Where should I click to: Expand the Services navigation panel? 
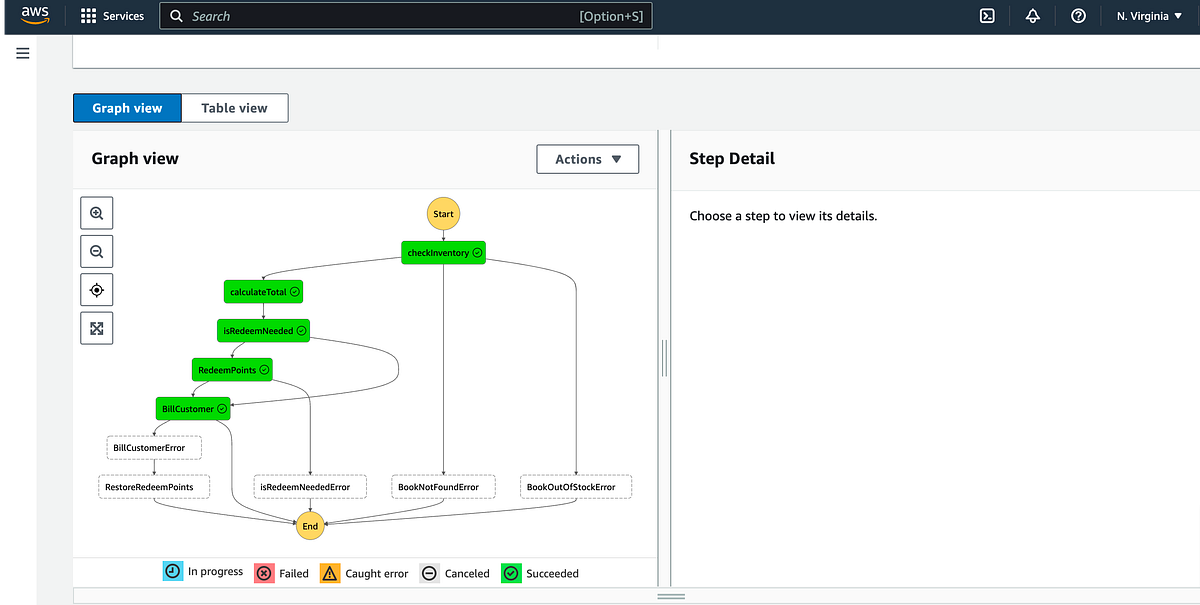coord(112,15)
